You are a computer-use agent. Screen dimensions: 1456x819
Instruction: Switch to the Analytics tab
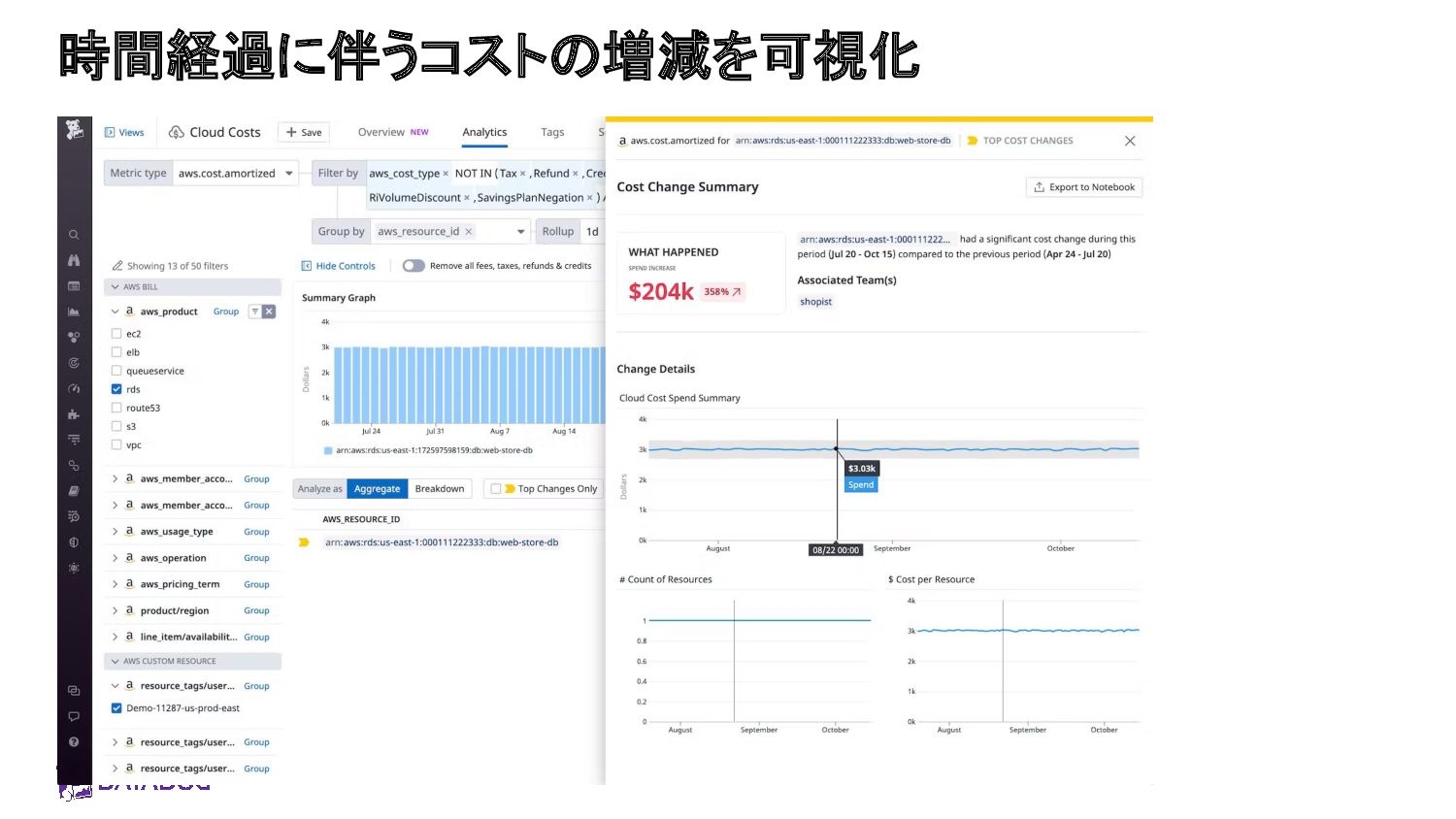pyautogui.click(x=484, y=132)
